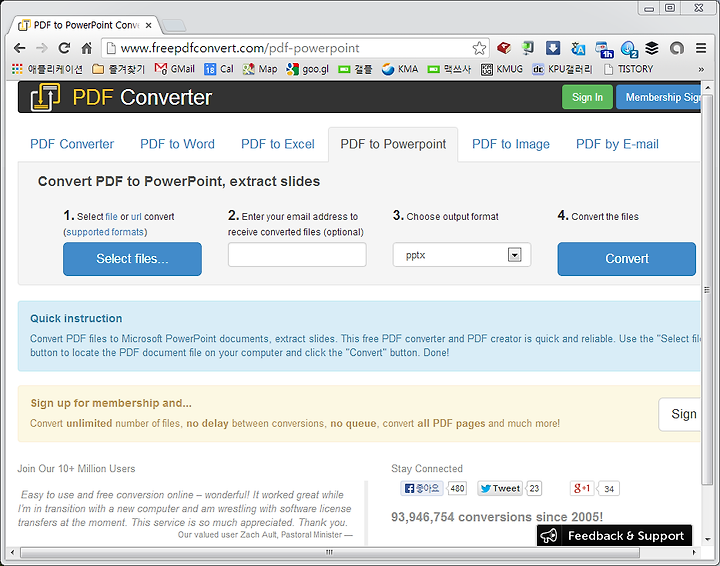This screenshot has width=720, height=566.
Task: Open the KPU gallery bookmark
Action: click(x=562, y=69)
